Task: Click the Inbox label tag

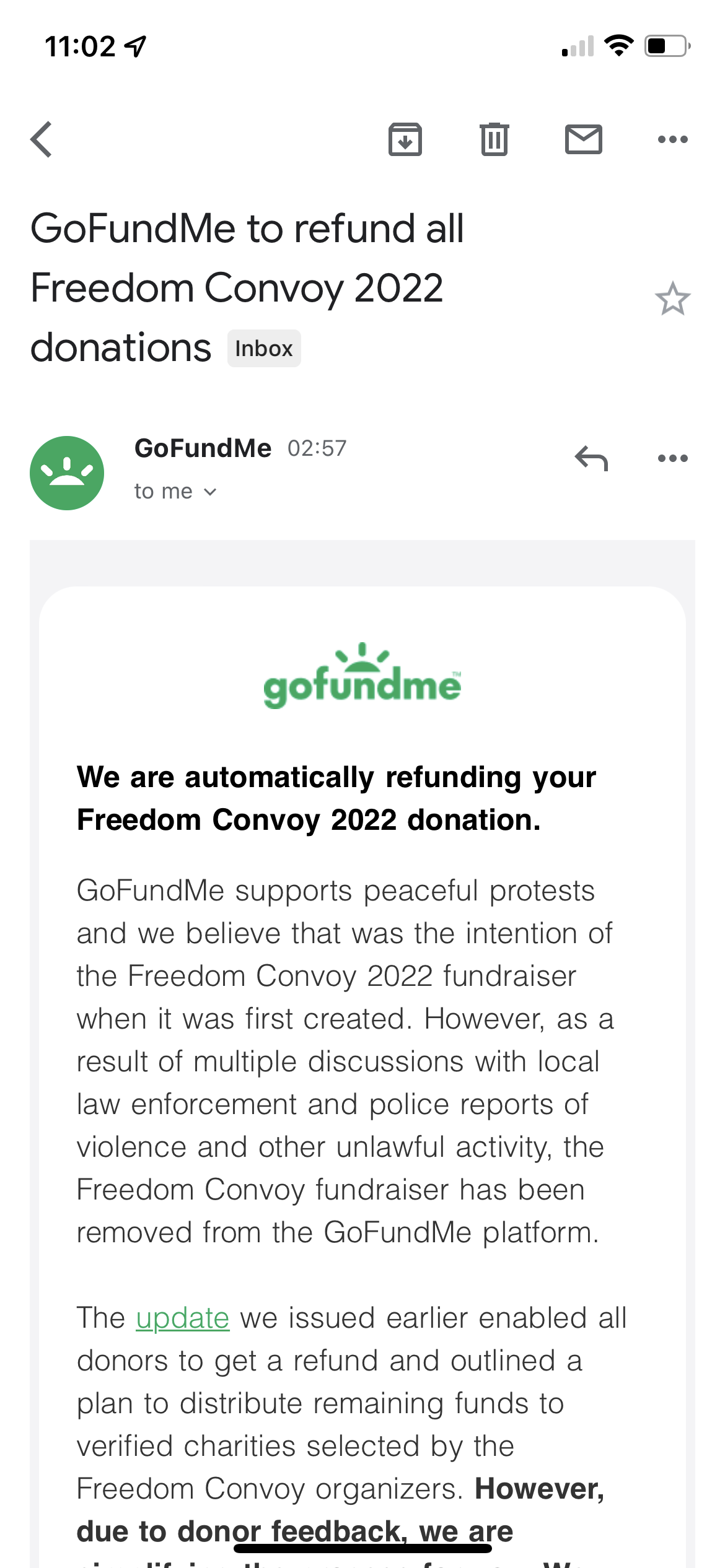Action: click(264, 349)
